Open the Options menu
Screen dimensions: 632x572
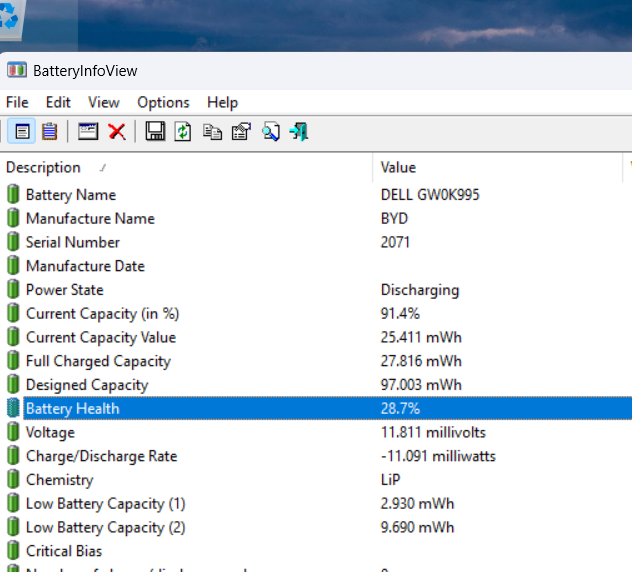(164, 102)
